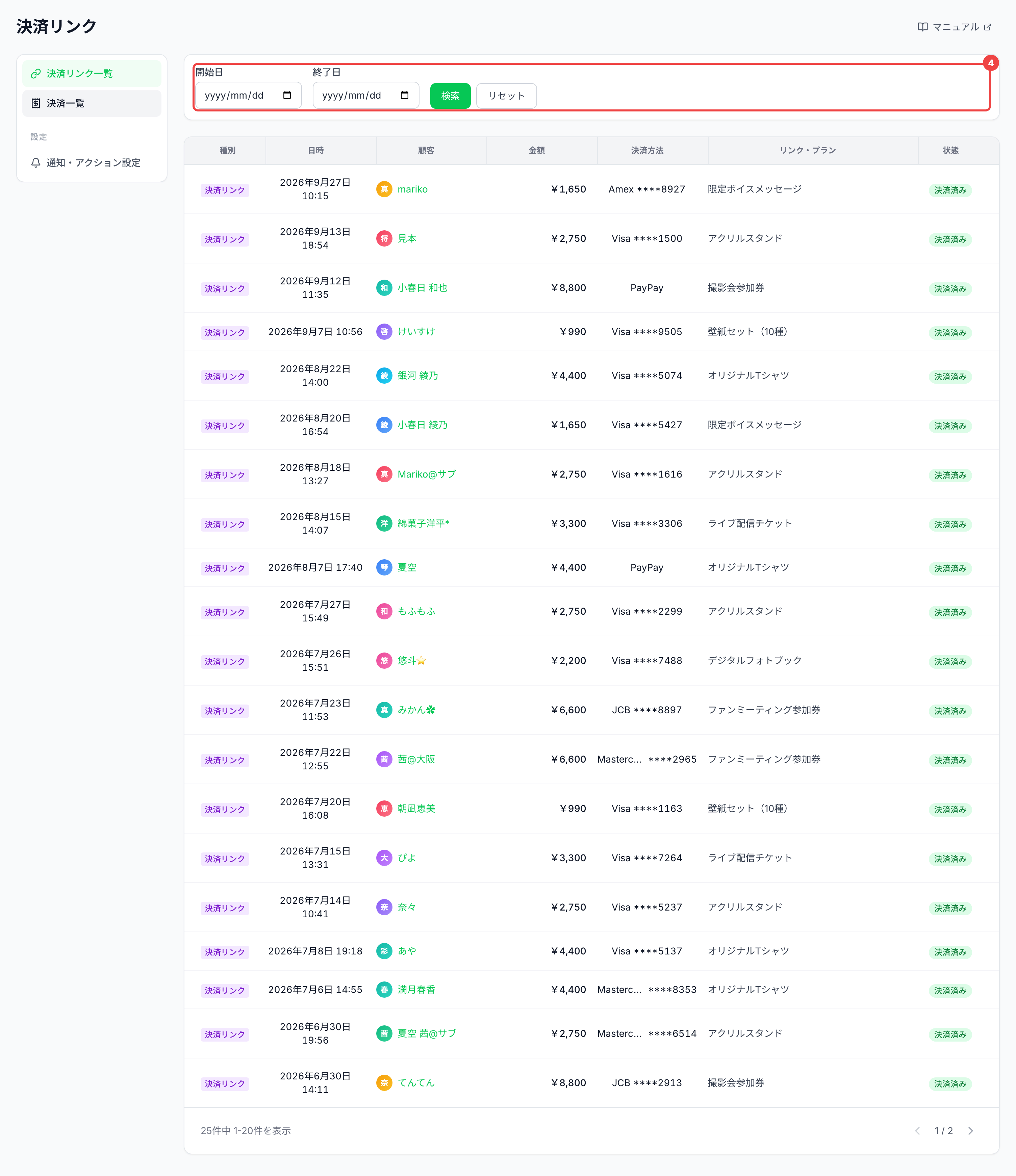
Task: Click avatar for みかん🍀
Action: 384,710
